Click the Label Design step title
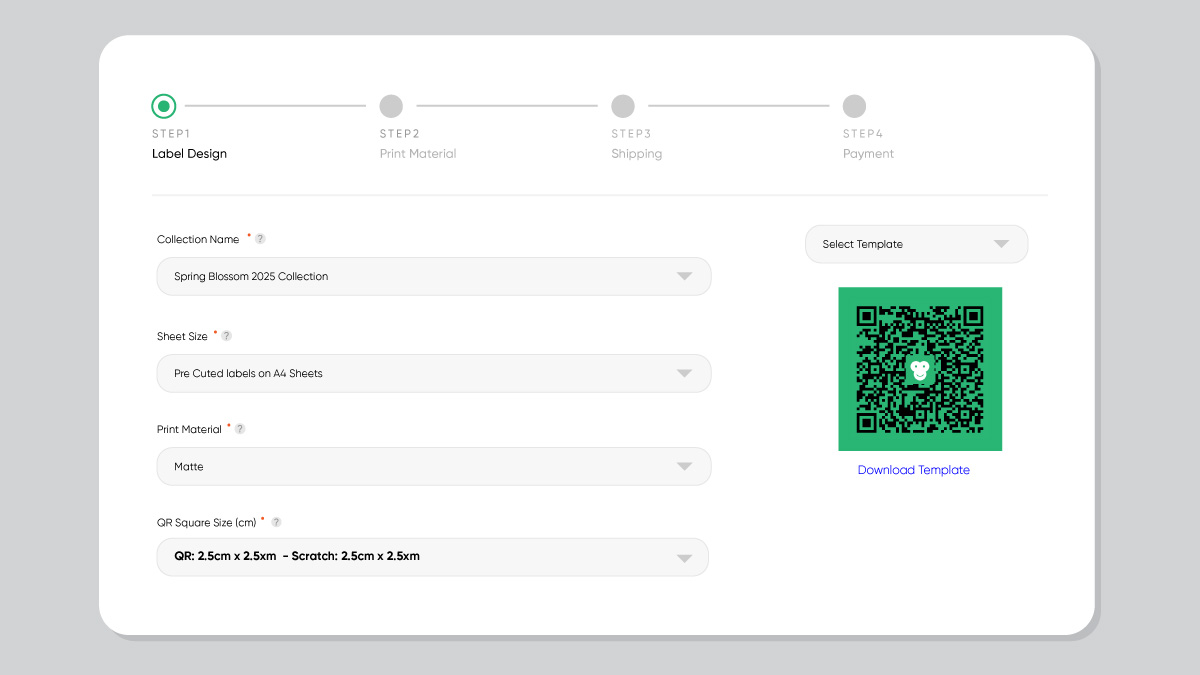The height and width of the screenshot is (675, 1200). 189,154
